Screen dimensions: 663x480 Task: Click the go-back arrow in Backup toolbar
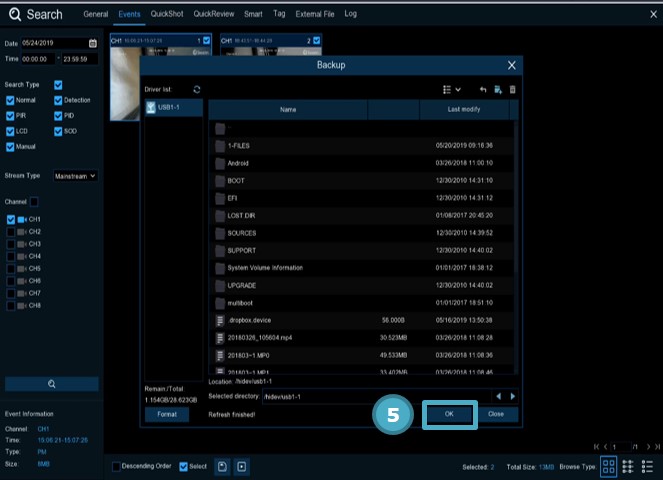point(483,90)
